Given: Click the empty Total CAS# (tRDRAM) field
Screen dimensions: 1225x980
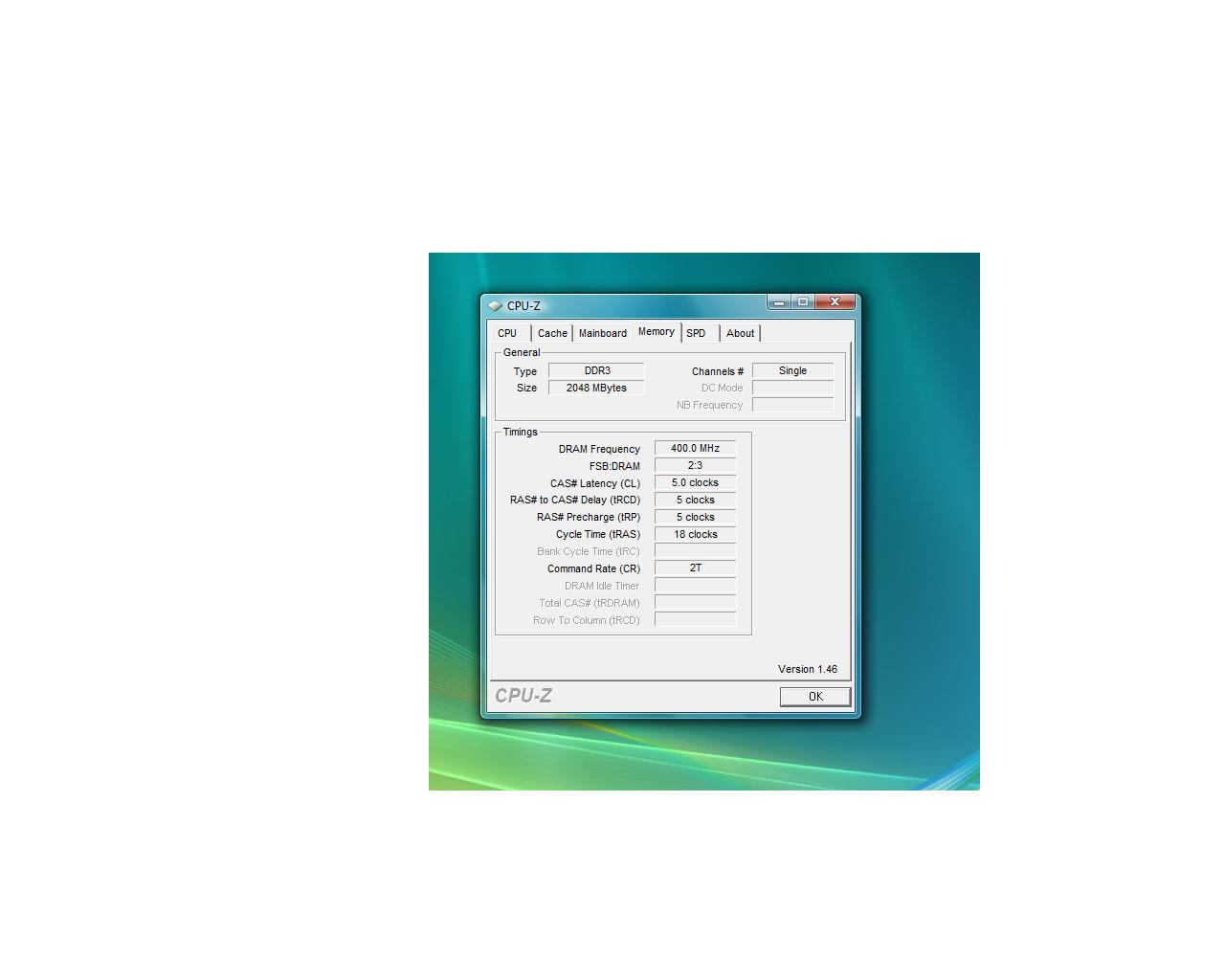Looking at the screenshot, I should tap(695, 602).
